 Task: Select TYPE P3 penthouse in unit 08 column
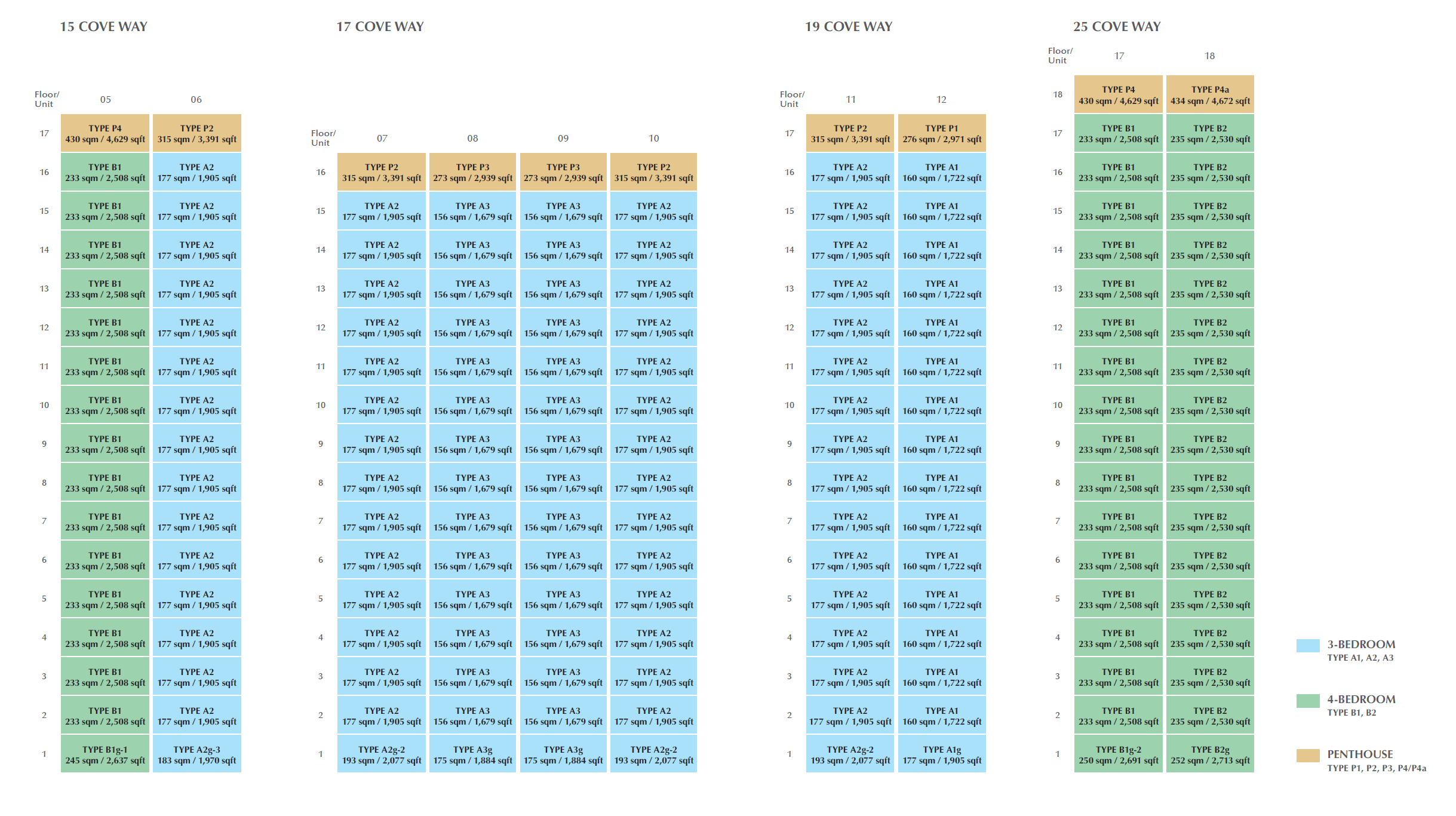click(472, 172)
